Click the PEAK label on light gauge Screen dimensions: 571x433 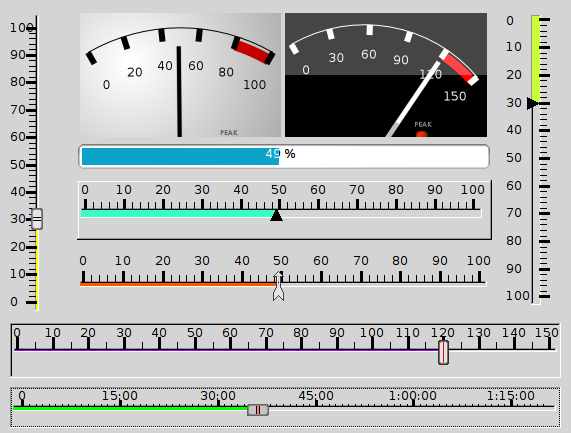[x=229, y=133]
